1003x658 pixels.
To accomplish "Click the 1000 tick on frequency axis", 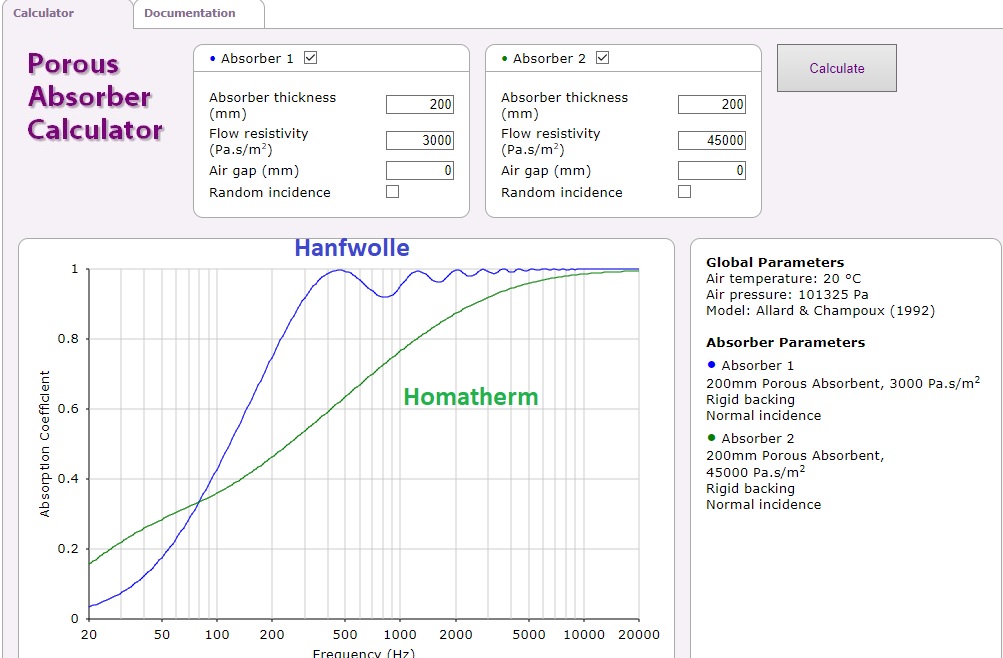I will click(400, 634).
